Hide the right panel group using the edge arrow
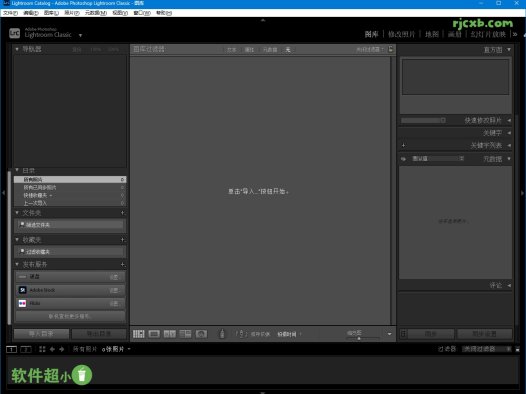Viewport: 526px width, 394px height. click(522, 193)
